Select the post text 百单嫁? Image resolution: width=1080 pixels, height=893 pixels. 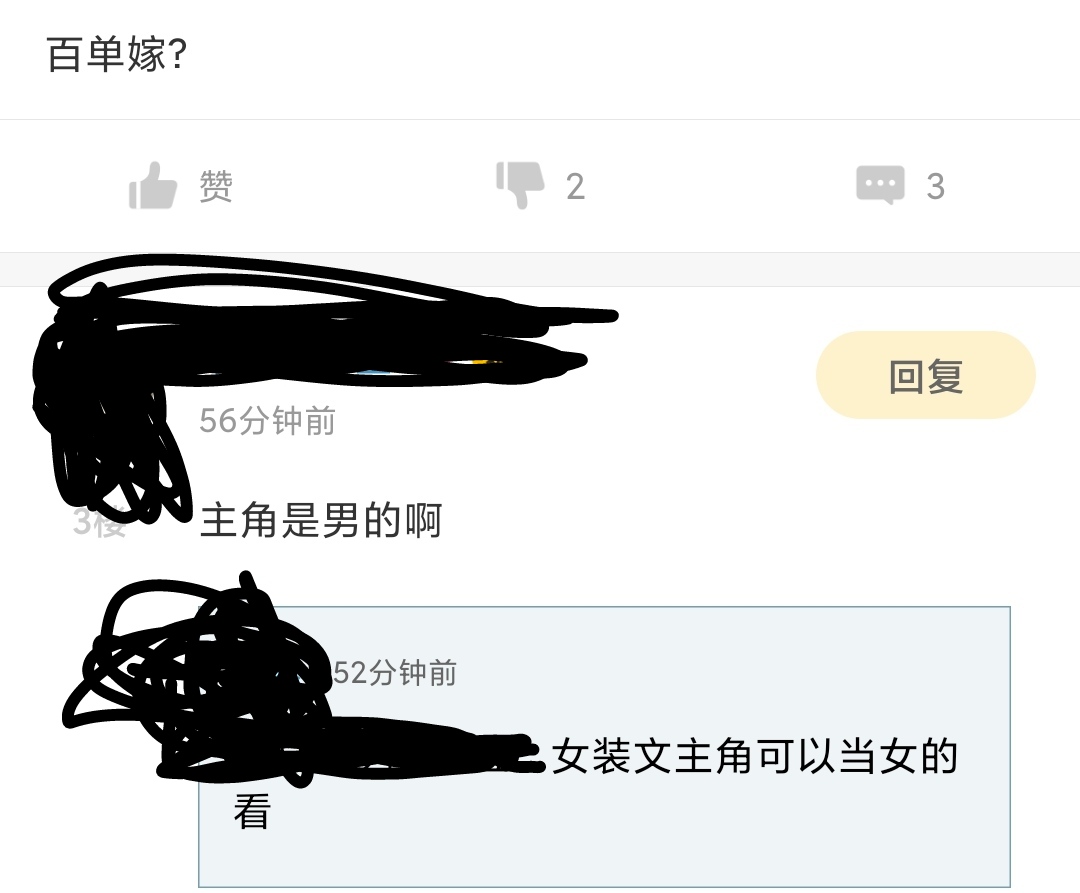point(116,54)
